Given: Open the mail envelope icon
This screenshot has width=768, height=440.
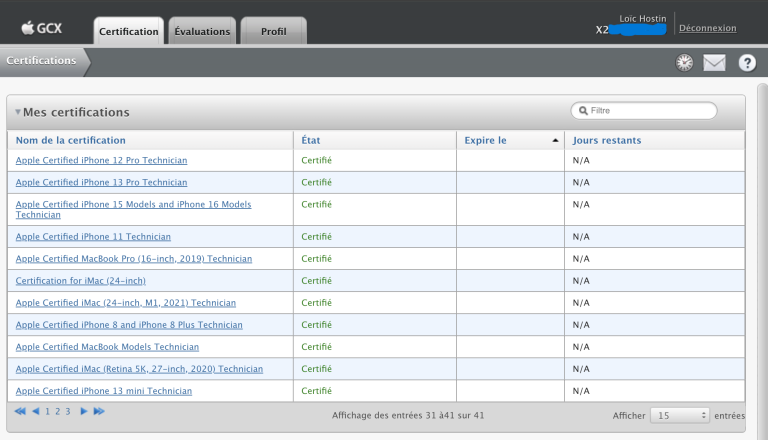Looking at the screenshot, I should coord(714,63).
